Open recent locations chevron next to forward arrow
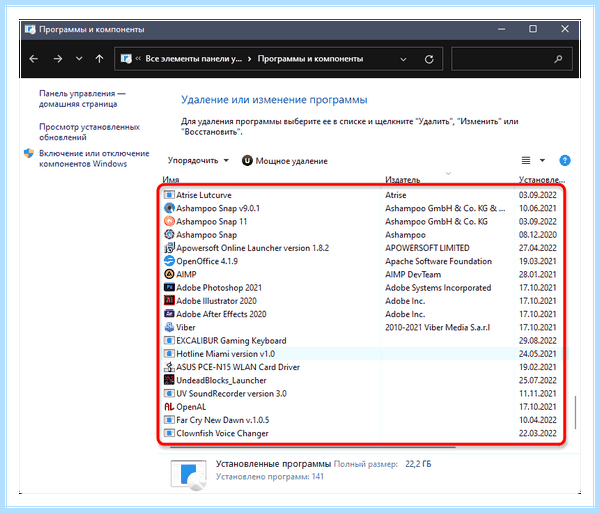 click(x=79, y=59)
